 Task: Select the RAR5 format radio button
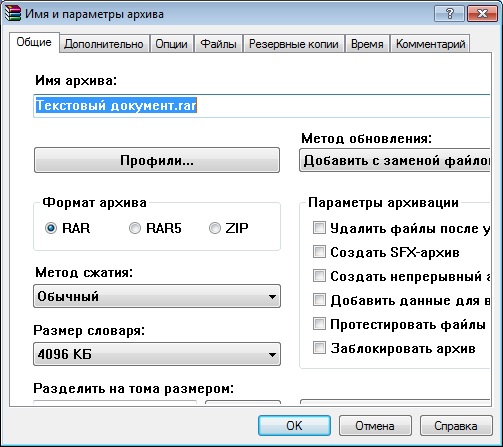click(x=135, y=228)
